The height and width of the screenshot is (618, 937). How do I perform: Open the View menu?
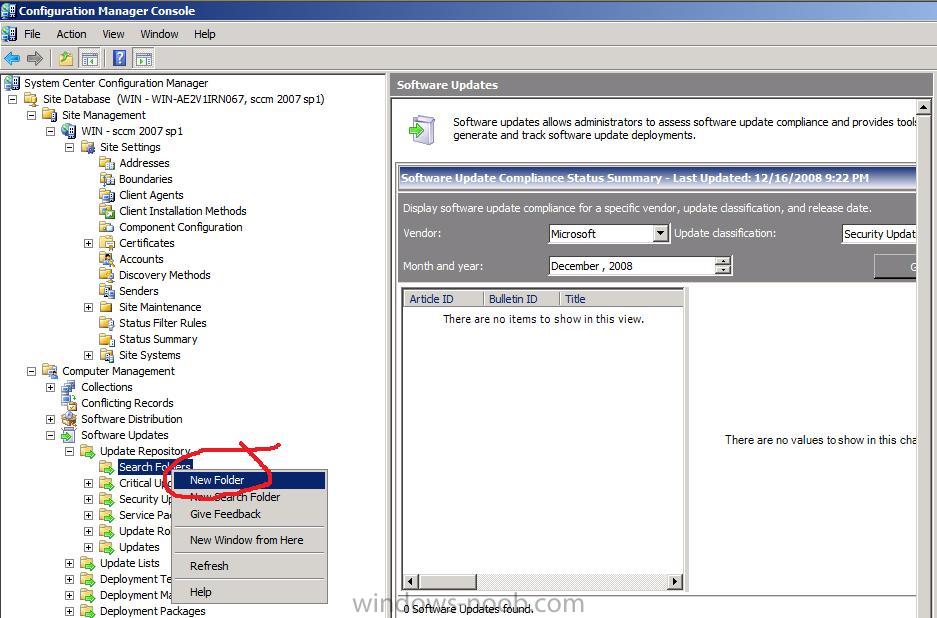point(113,34)
